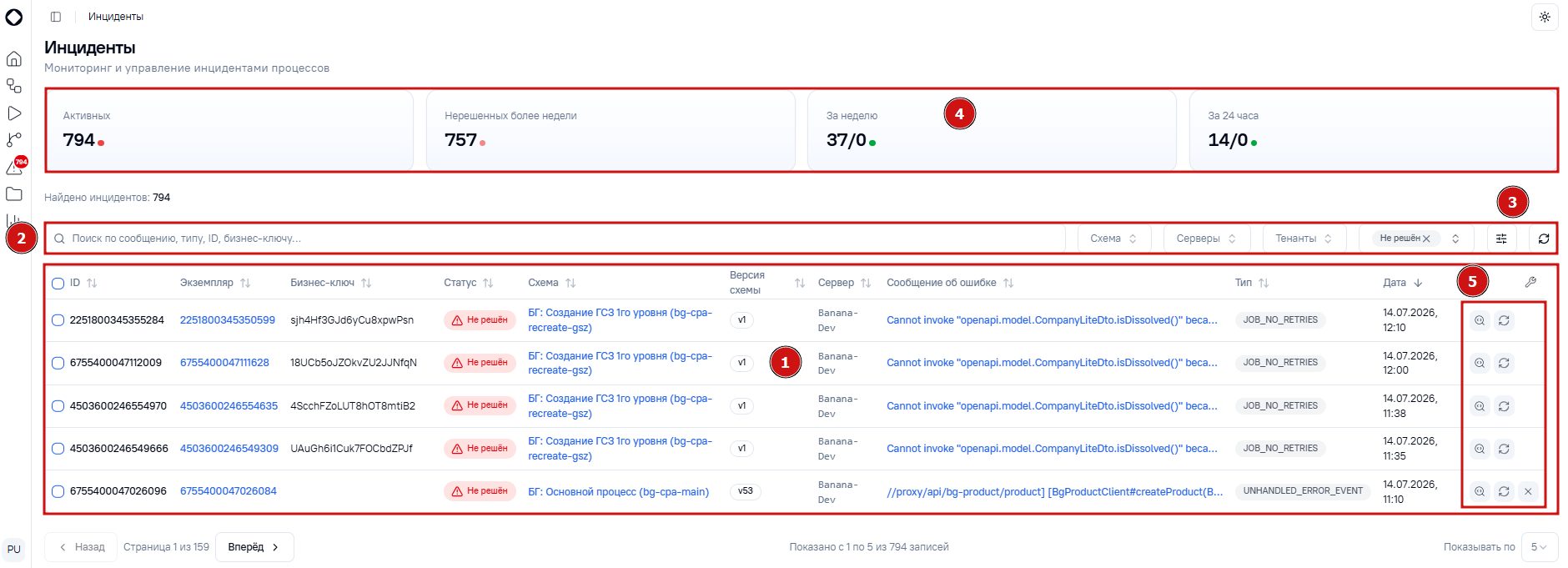Click the filter settings sliders icon

(1501, 239)
